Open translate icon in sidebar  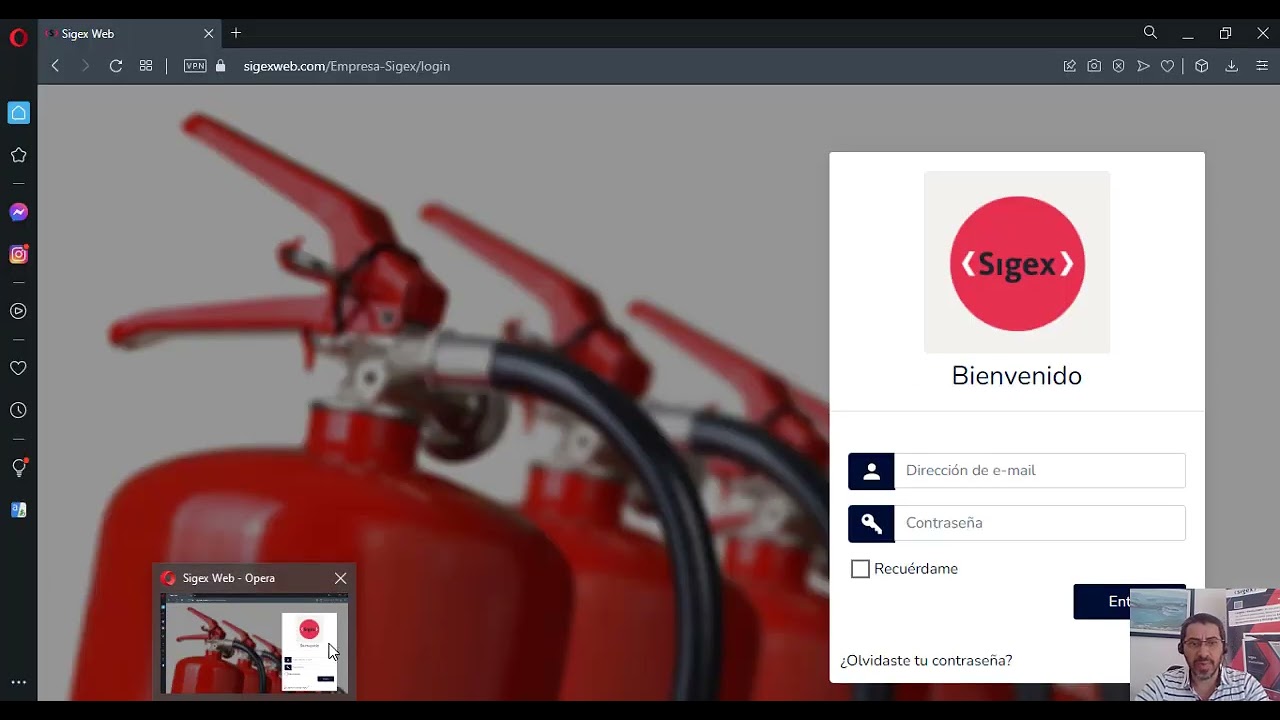point(18,510)
